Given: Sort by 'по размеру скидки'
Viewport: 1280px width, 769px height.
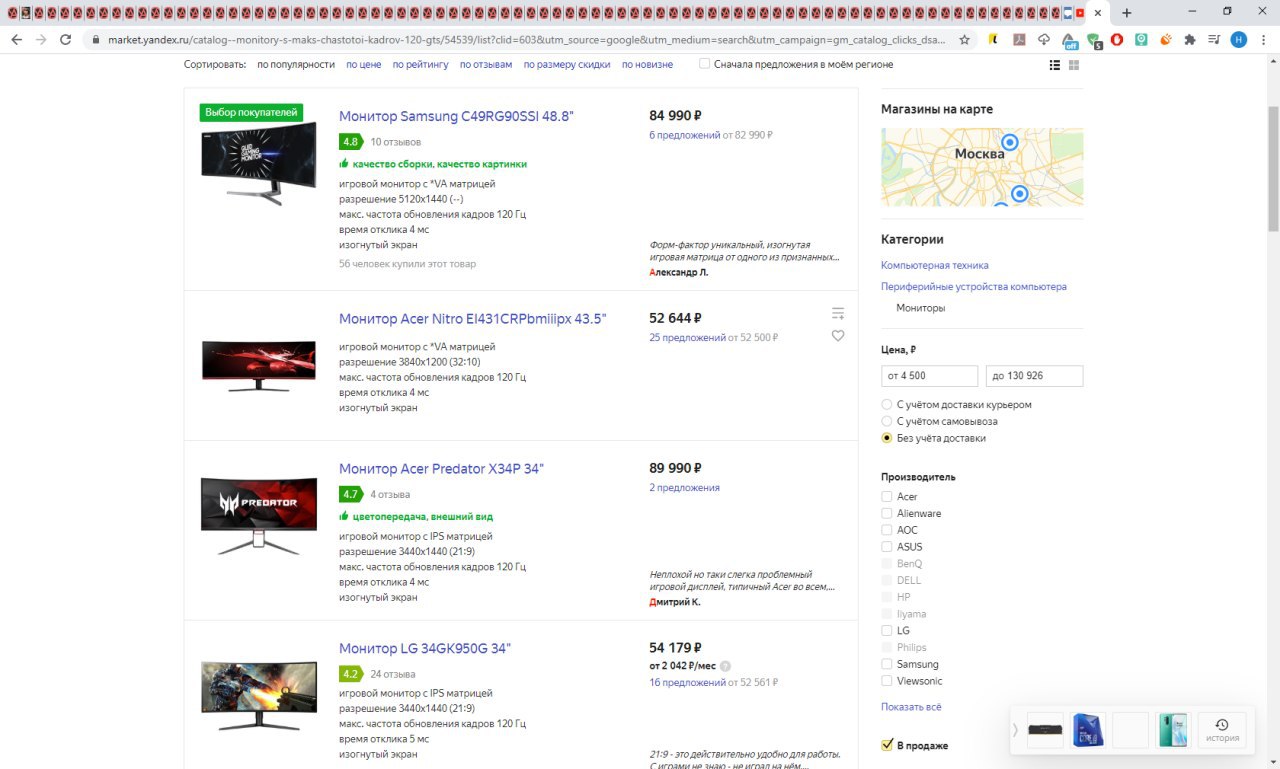Looking at the screenshot, I should [x=567, y=64].
